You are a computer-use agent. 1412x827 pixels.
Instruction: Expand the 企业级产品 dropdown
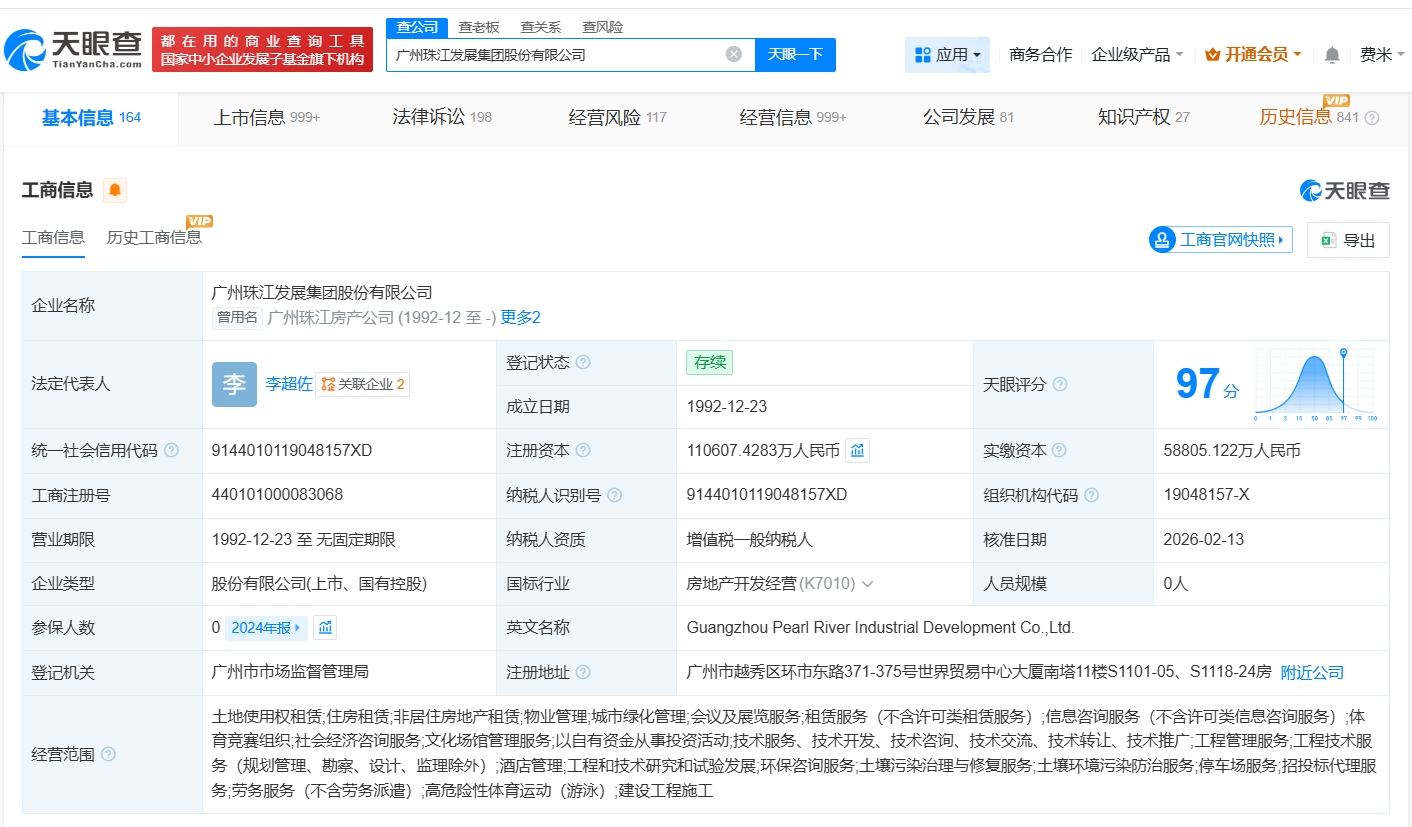pos(1137,55)
